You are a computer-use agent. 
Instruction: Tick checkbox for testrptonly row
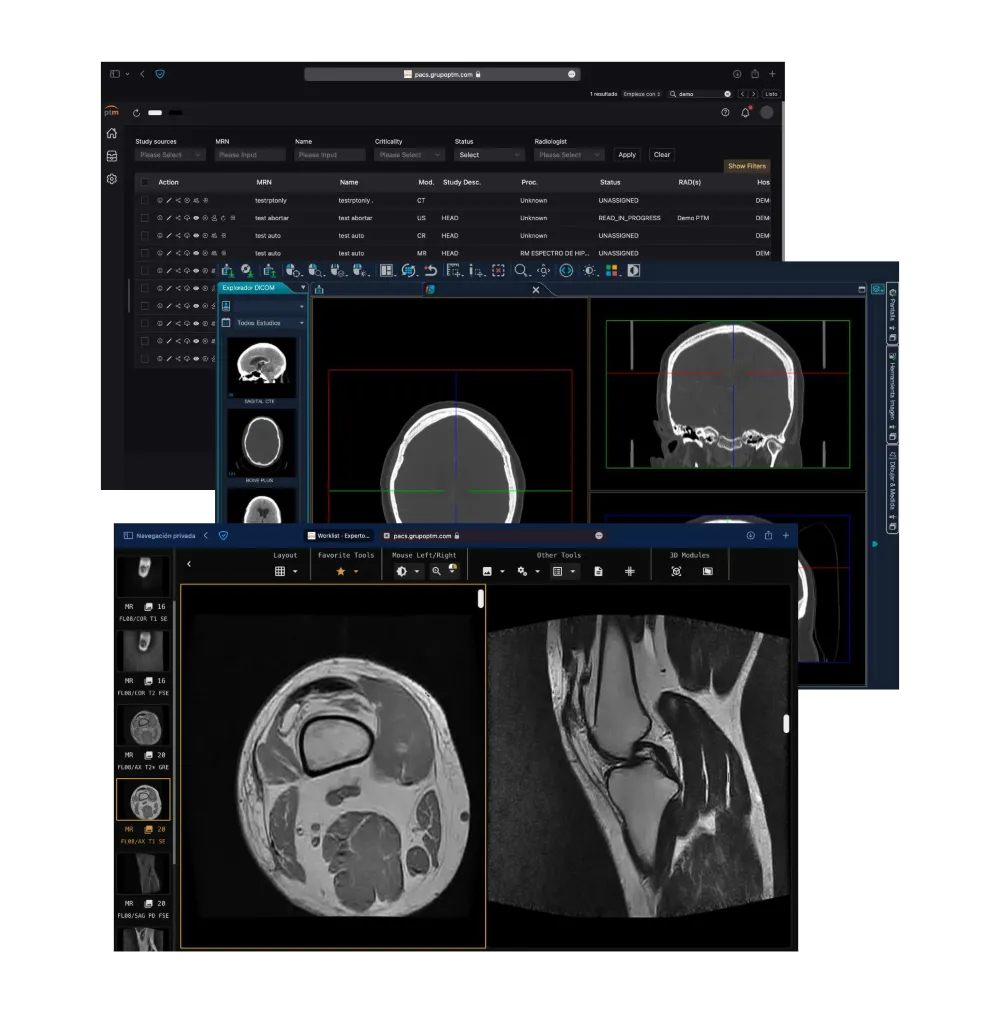(145, 200)
